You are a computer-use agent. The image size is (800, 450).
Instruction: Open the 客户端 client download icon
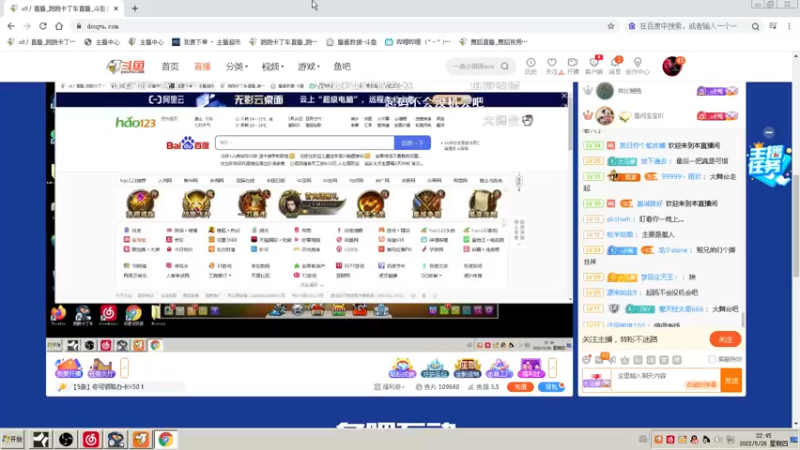point(594,66)
